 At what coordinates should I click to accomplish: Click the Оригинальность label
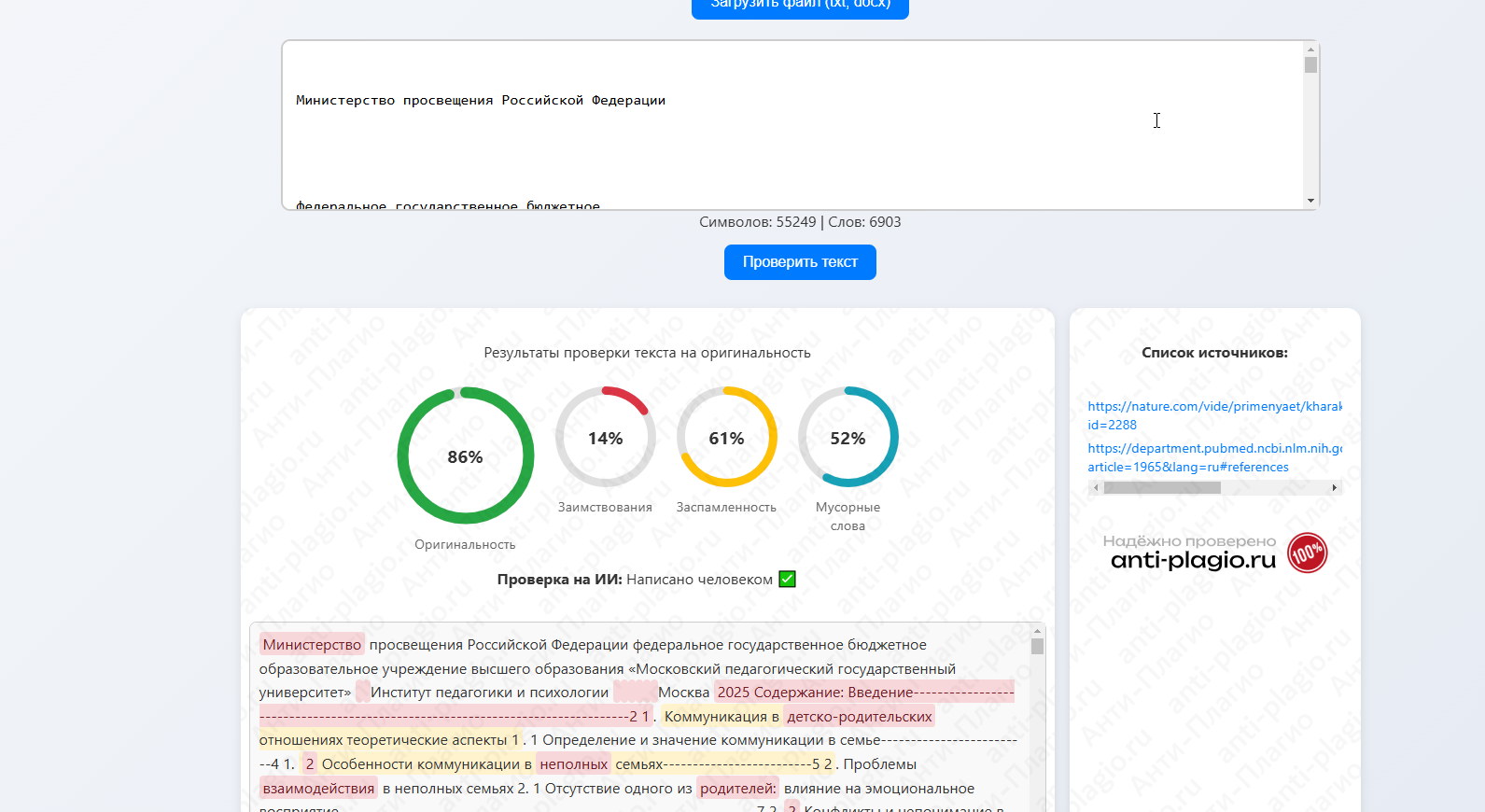pos(465,544)
